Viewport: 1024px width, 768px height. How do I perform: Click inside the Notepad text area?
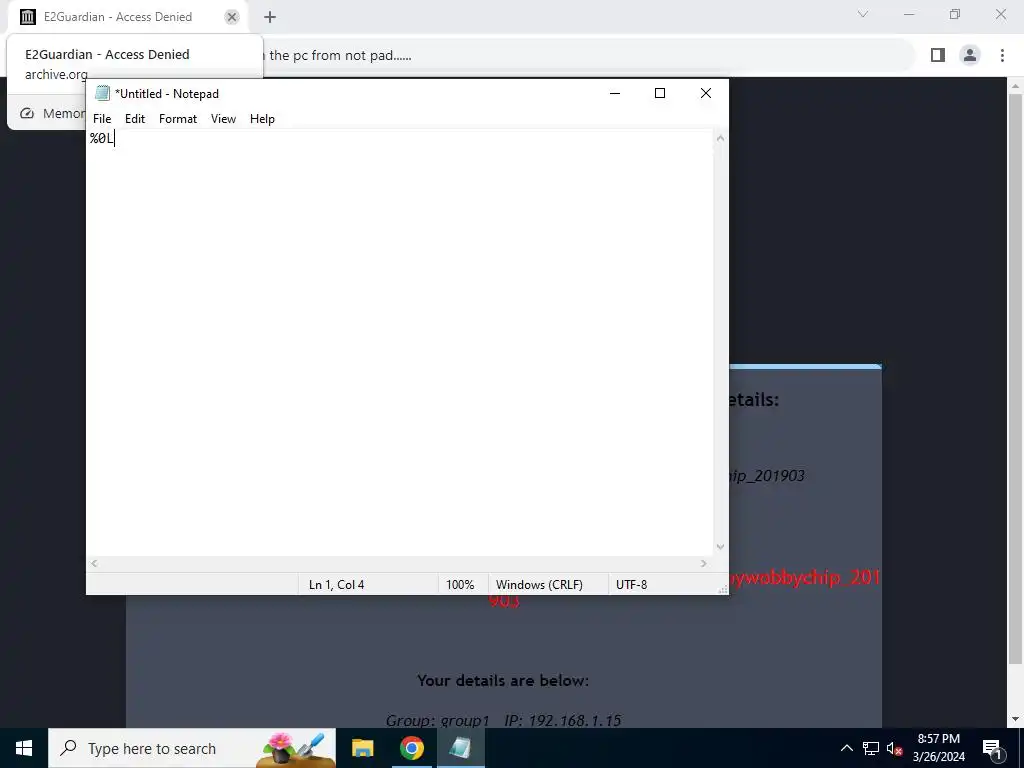coord(400,343)
